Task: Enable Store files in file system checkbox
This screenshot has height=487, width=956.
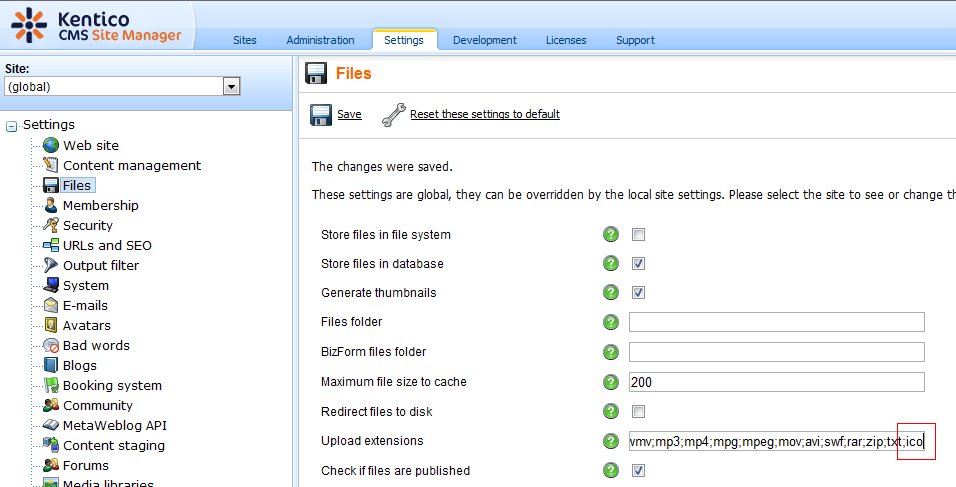Action: pos(638,235)
